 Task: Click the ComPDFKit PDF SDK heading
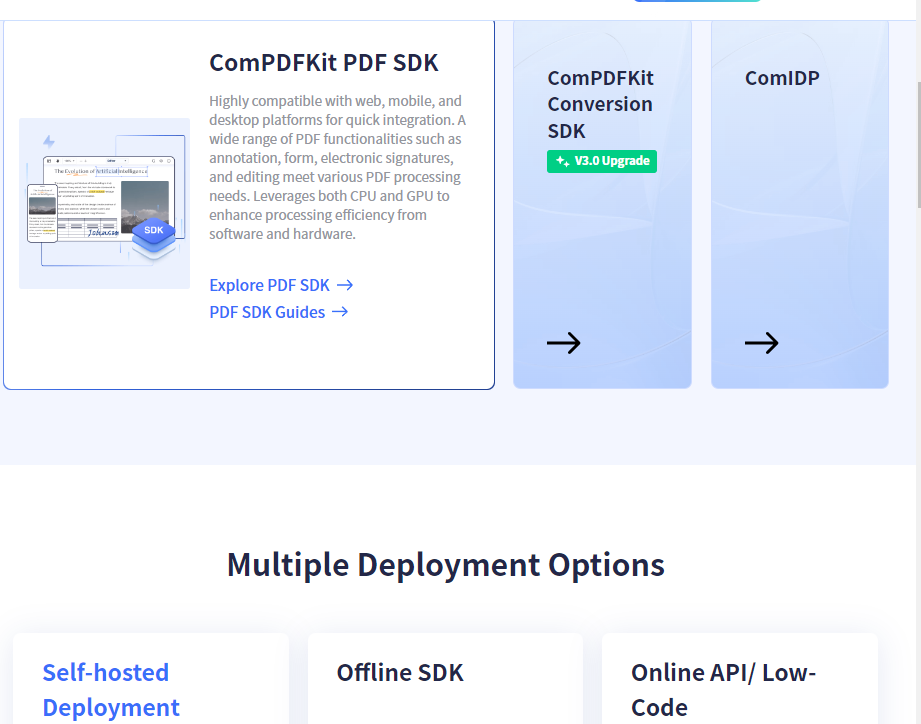tap(324, 63)
